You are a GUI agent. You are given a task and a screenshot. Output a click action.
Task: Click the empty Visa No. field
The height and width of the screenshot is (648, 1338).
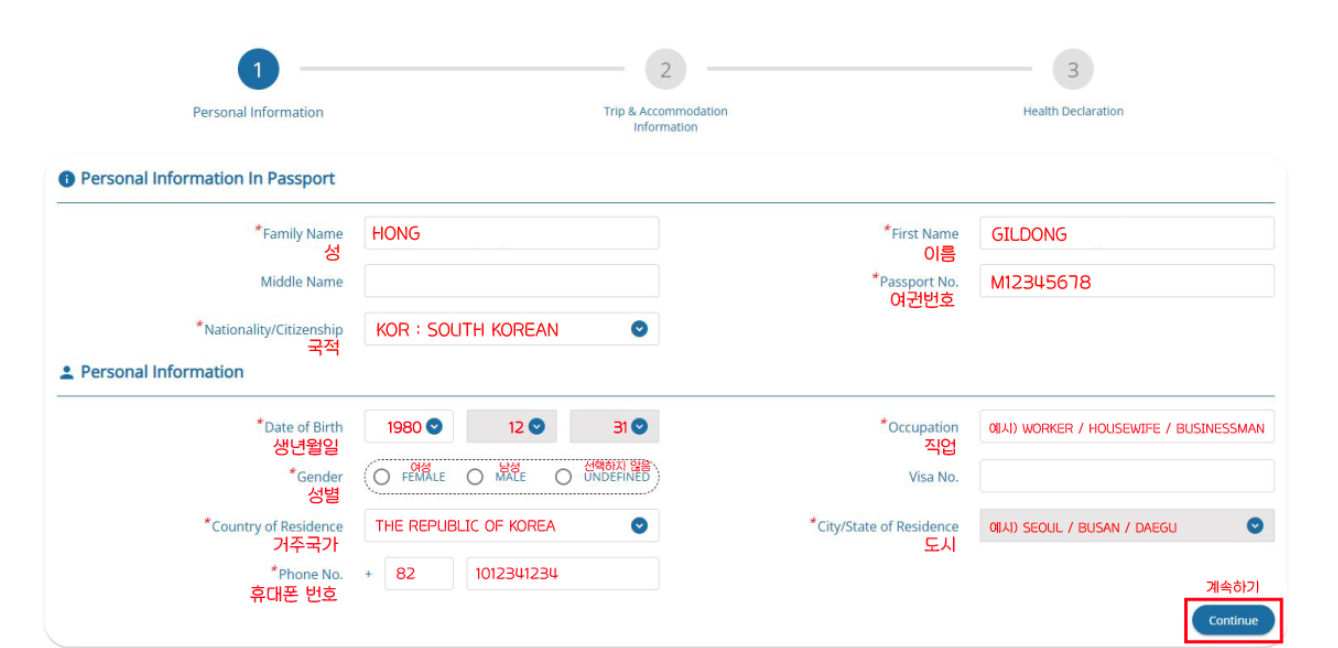tap(1127, 476)
